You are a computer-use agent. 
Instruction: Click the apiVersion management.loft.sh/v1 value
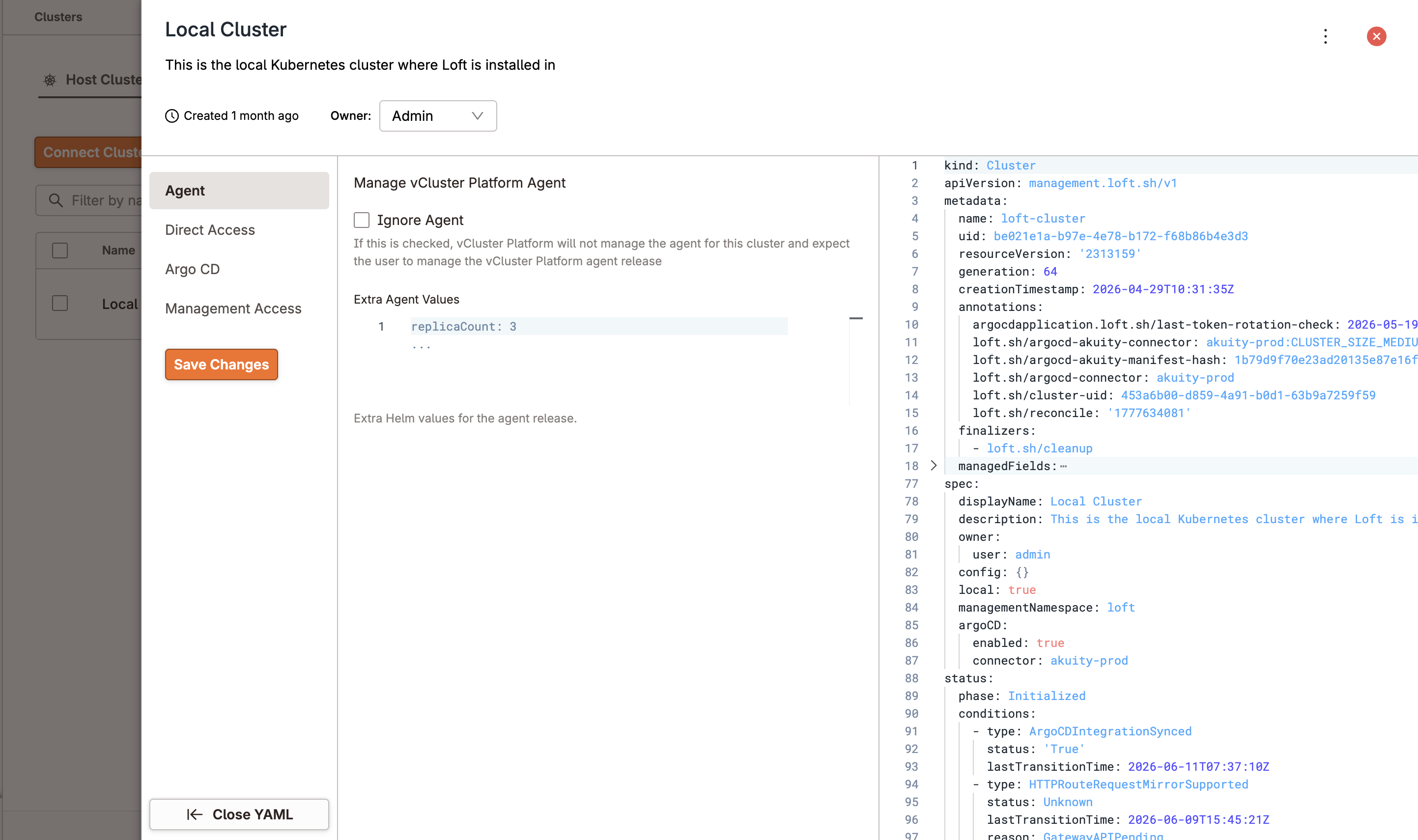point(1103,183)
